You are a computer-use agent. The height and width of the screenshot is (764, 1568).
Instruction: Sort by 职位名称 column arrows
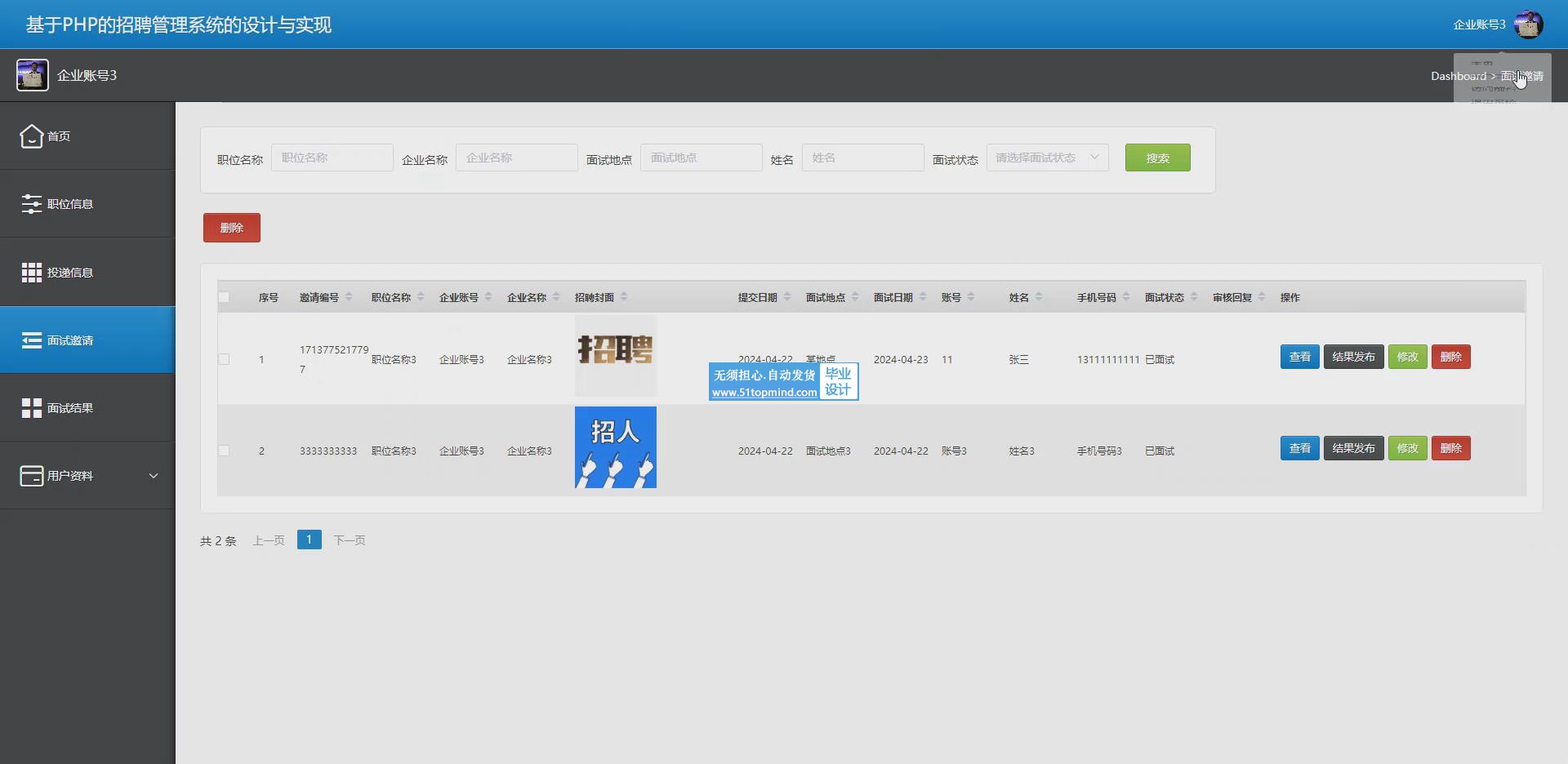pyautogui.click(x=421, y=297)
